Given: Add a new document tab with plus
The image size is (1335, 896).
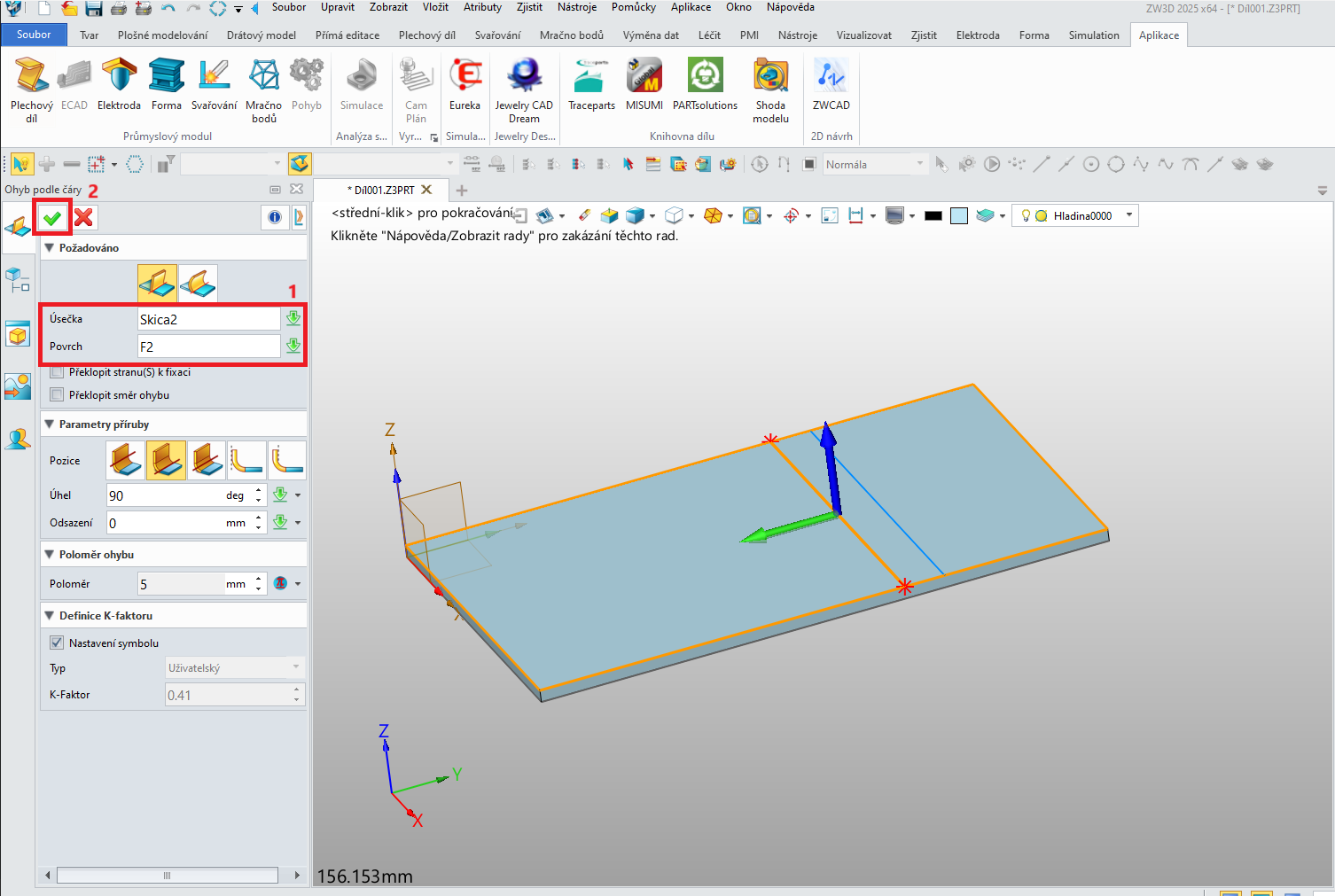Looking at the screenshot, I should [x=462, y=190].
